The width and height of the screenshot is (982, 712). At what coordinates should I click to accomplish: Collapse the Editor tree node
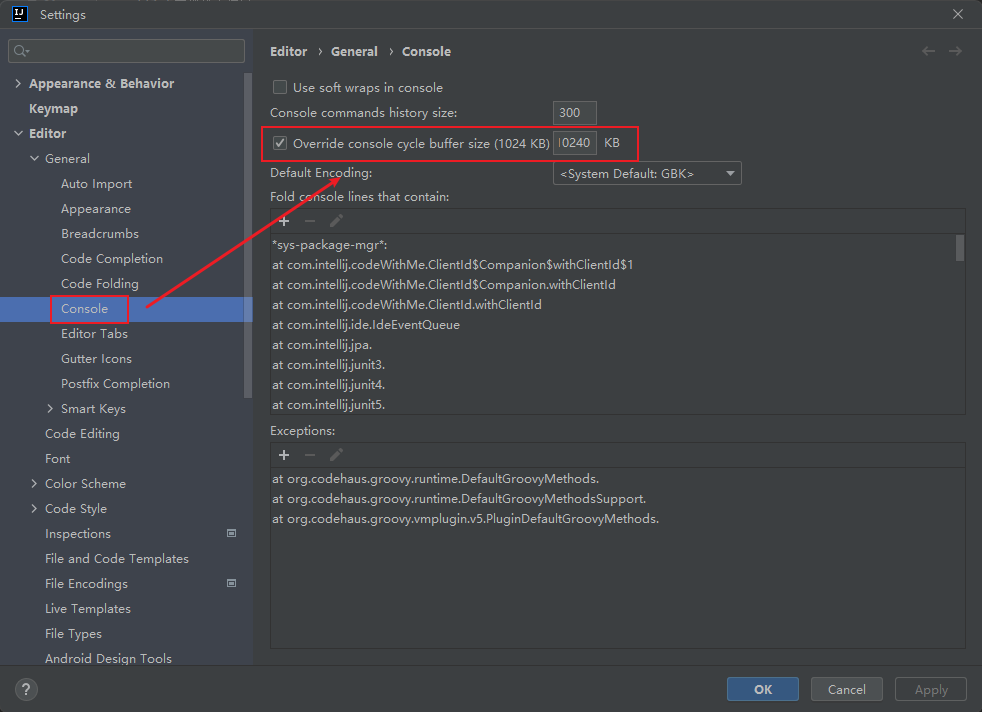coord(18,133)
